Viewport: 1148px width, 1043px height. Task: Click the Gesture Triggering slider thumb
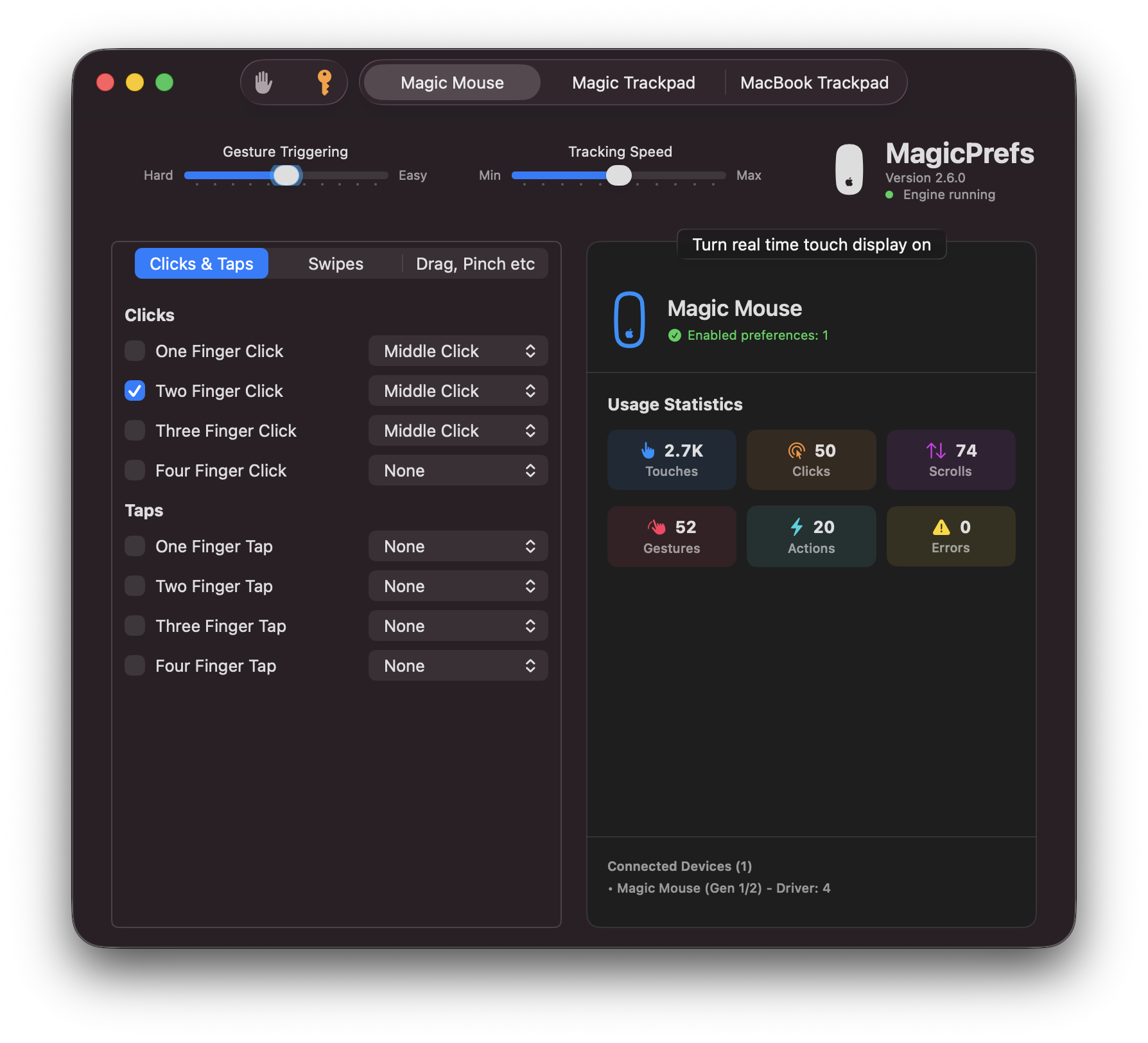[286, 175]
